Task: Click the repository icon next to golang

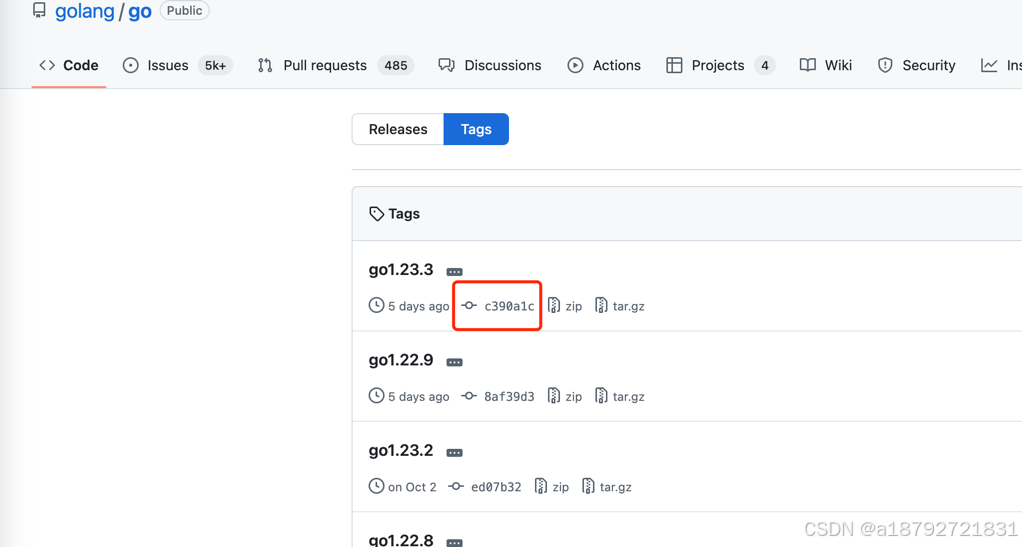Action: click(x=40, y=10)
